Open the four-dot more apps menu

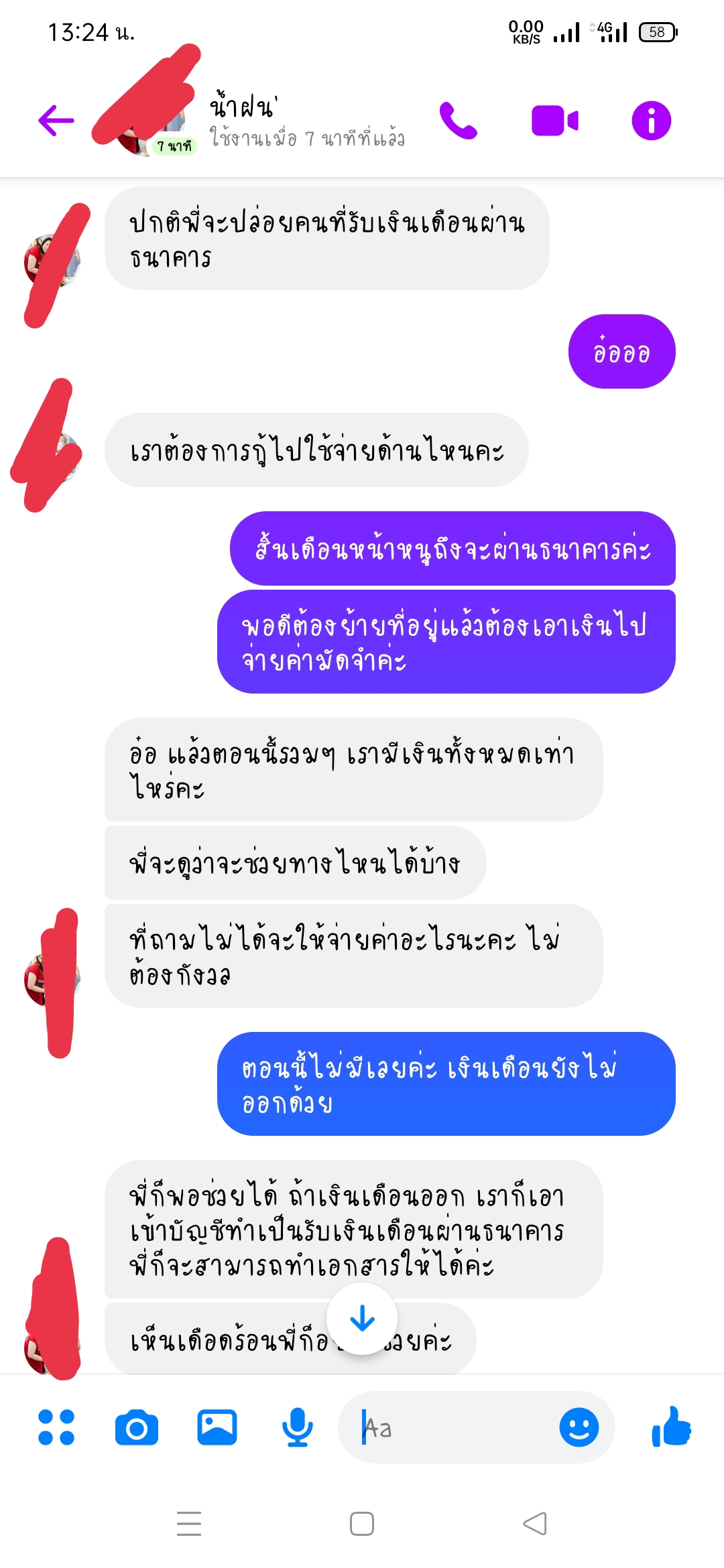pyautogui.click(x=56, y=1427)
